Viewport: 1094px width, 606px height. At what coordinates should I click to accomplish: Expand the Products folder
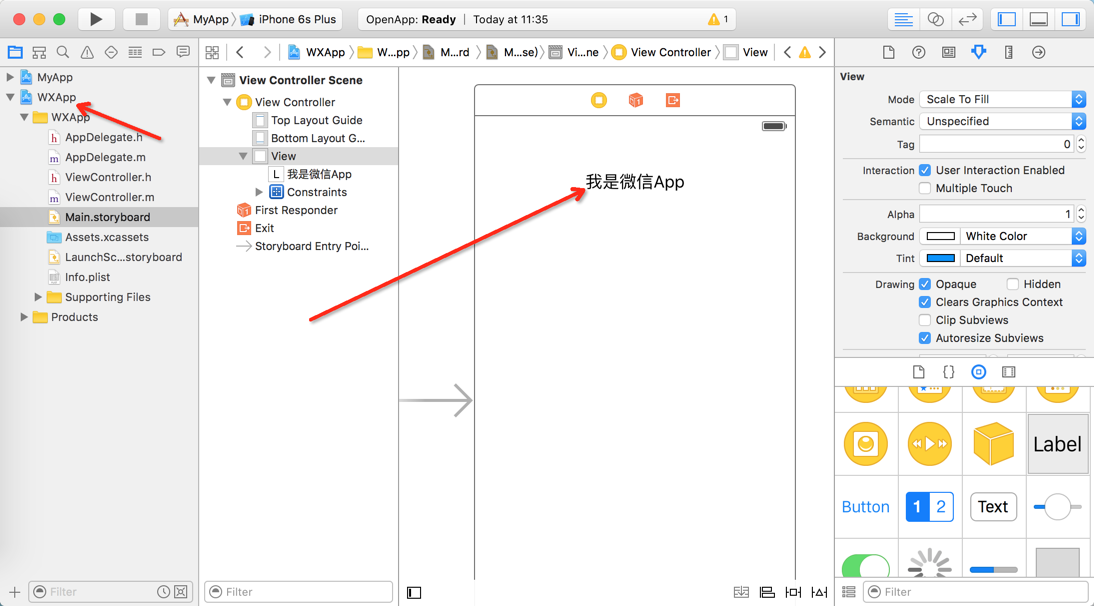(x=24, y=317)
